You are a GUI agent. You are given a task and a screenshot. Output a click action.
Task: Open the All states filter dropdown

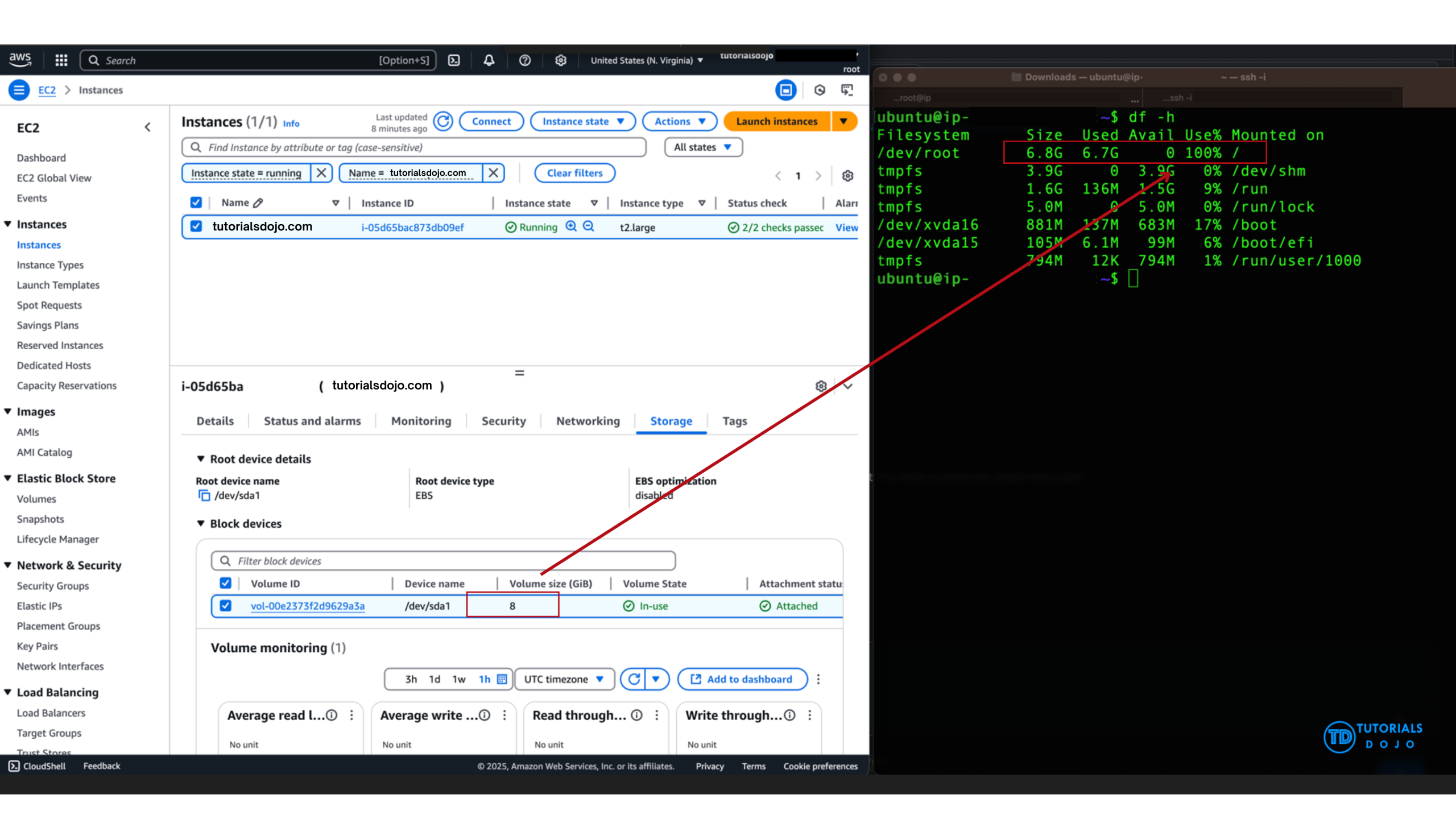click(703, 147)
